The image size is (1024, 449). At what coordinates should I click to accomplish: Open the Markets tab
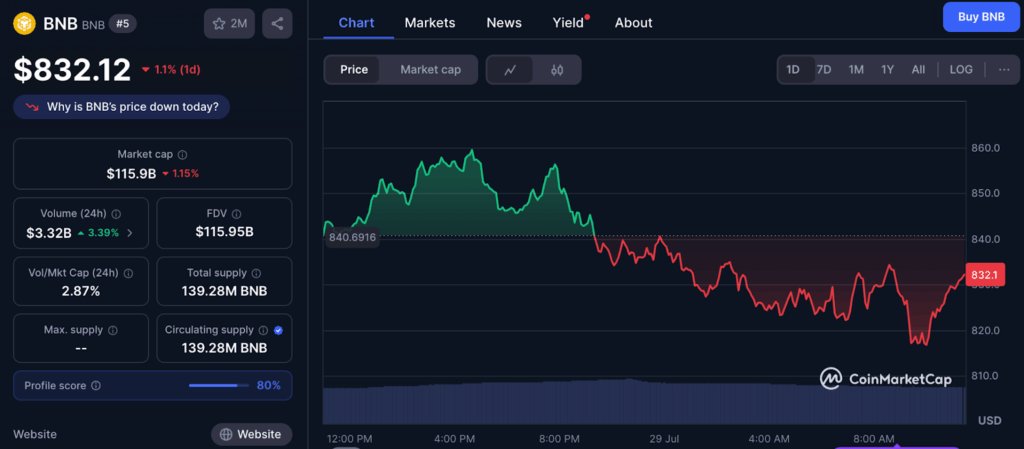(429, 22)
